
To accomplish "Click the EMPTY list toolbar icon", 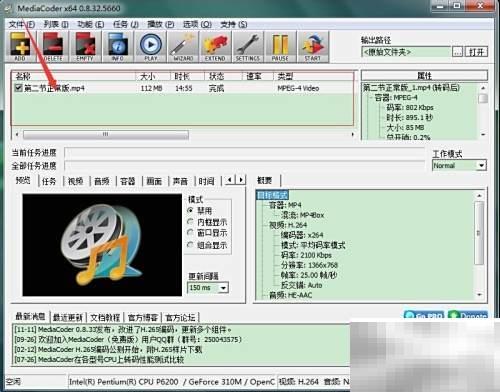I will point(85,47).
